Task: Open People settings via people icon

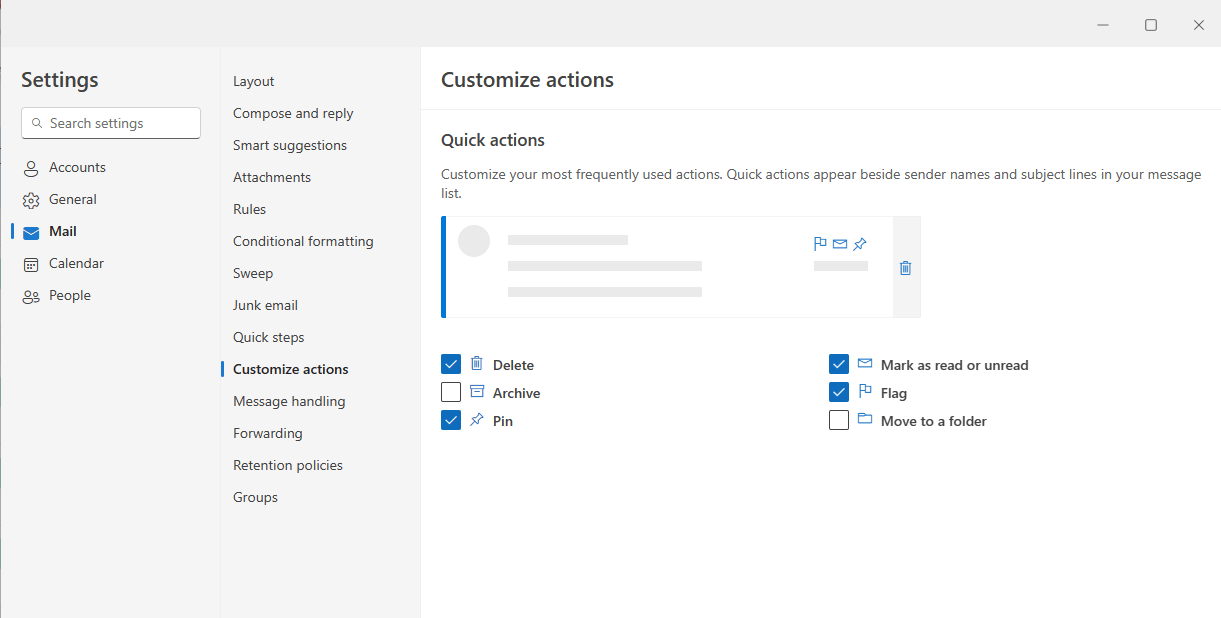Action: (x=32, y=296)
